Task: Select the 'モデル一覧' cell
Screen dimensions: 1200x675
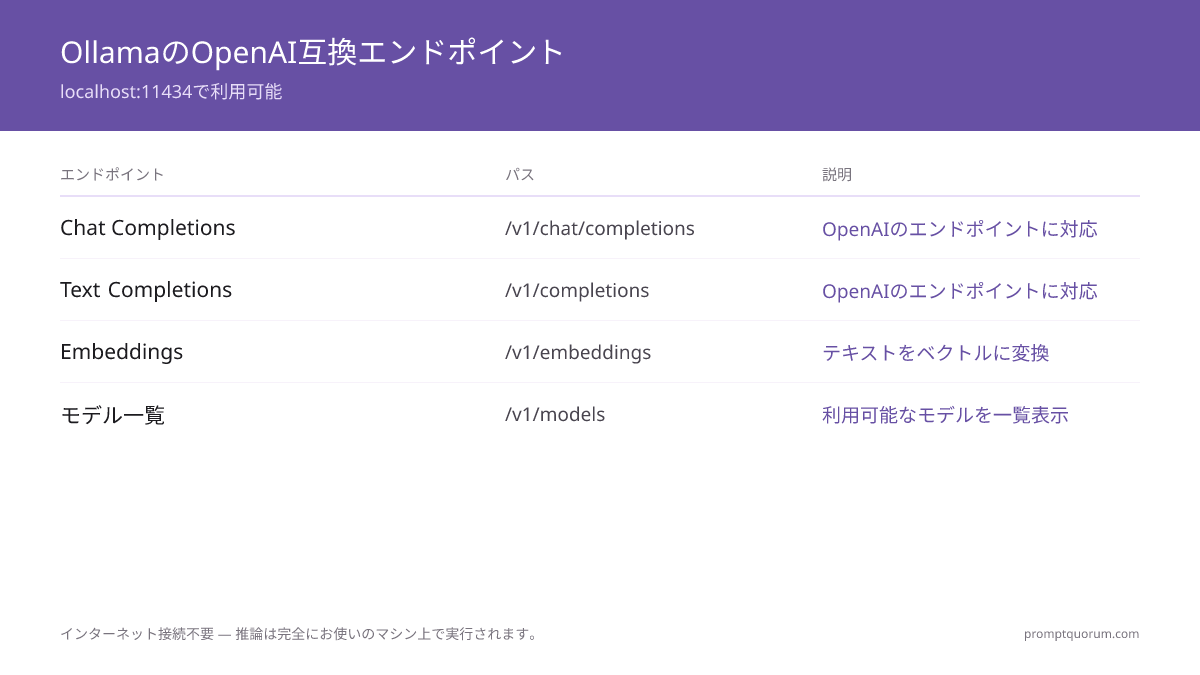Action: tap(113, 414)
